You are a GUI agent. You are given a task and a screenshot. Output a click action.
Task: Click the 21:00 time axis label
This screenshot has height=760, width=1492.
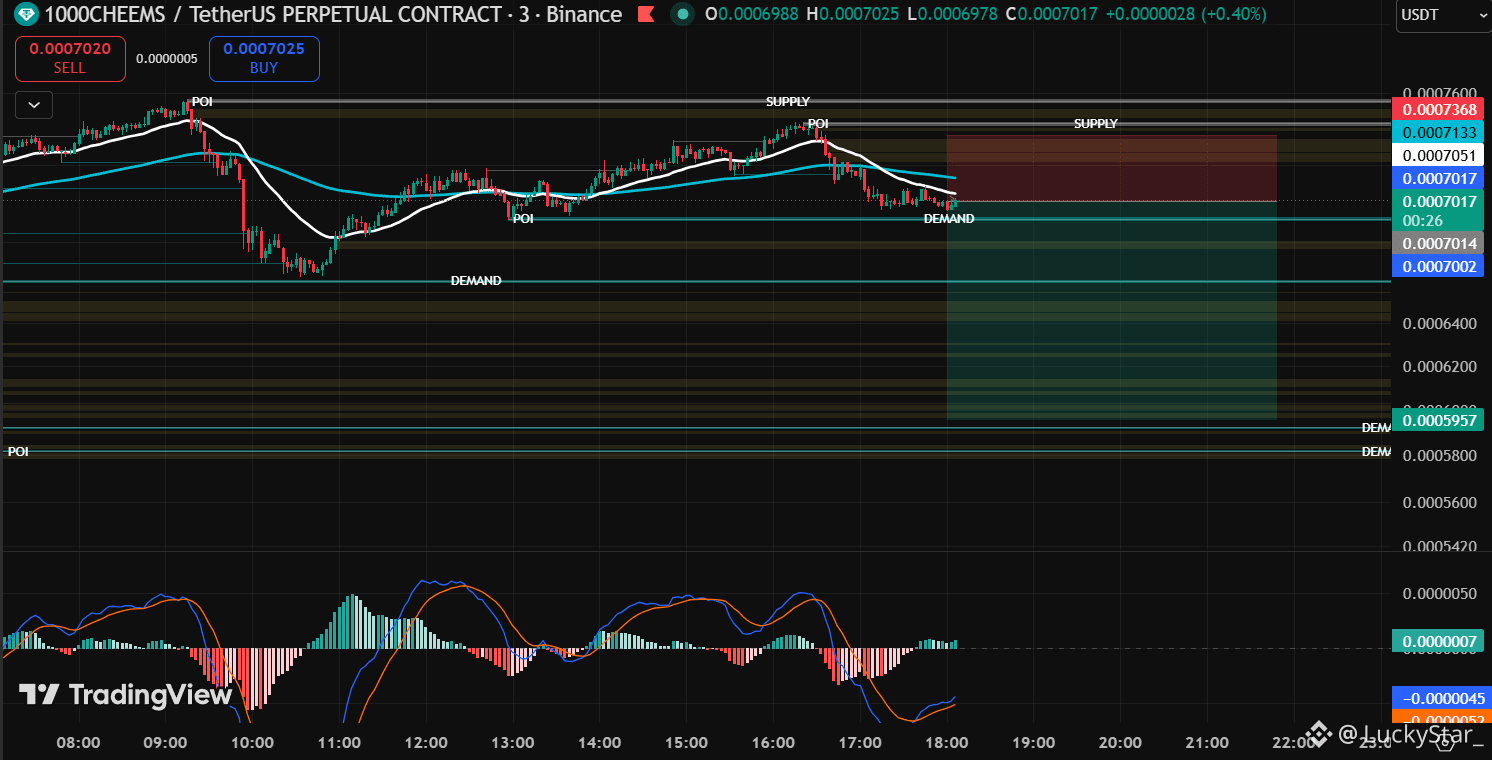tap(1207, 742)
